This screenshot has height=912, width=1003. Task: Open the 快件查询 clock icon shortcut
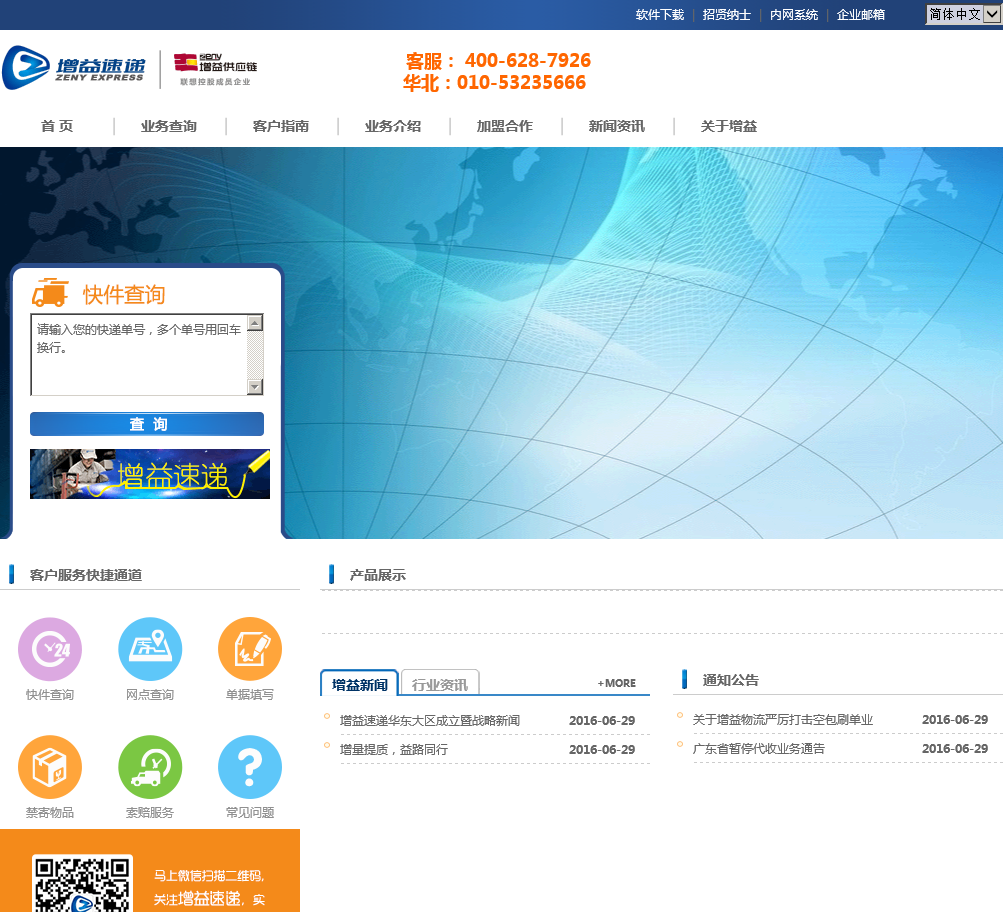[x=50, y=649]
